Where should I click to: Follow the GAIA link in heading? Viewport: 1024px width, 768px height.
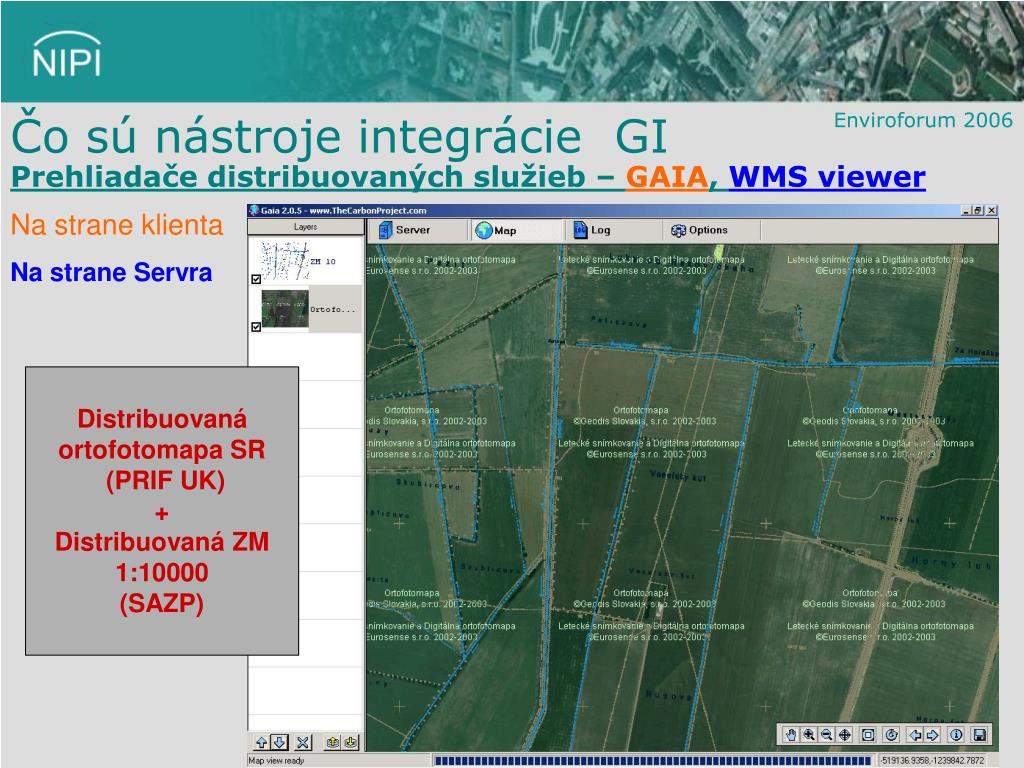[667, 177]
